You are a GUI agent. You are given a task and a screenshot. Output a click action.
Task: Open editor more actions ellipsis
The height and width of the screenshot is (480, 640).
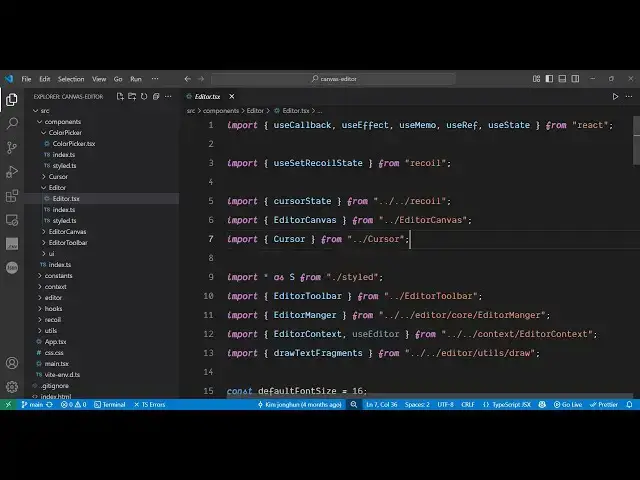(x=629, y=96)
